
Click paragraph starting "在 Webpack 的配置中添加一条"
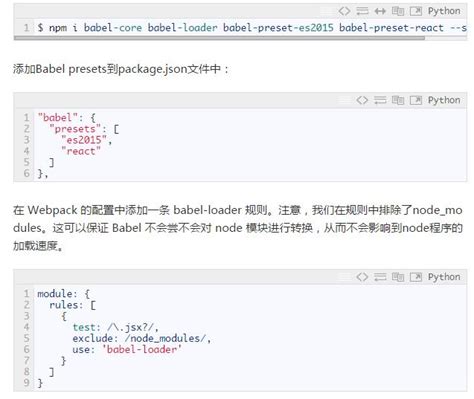tap(238, 228)
